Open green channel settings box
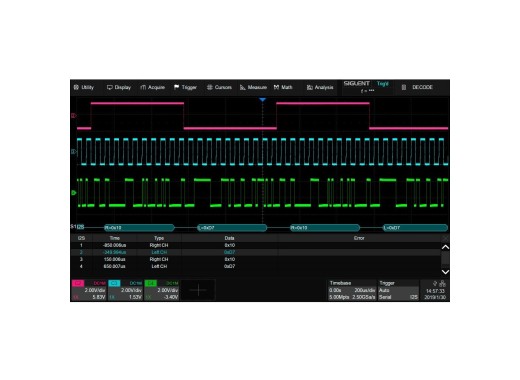Screen dimensions: 520x380 [x=162, y=290]
